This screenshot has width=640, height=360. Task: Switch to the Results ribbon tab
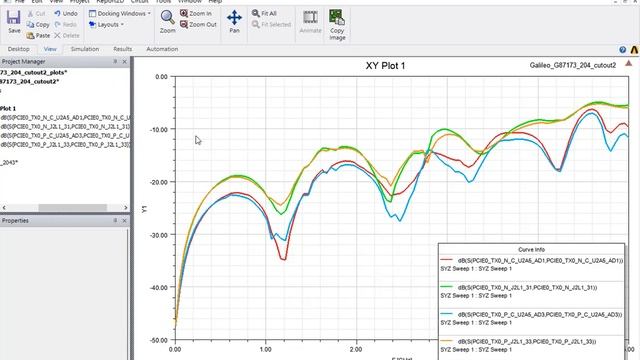point(122,49)
